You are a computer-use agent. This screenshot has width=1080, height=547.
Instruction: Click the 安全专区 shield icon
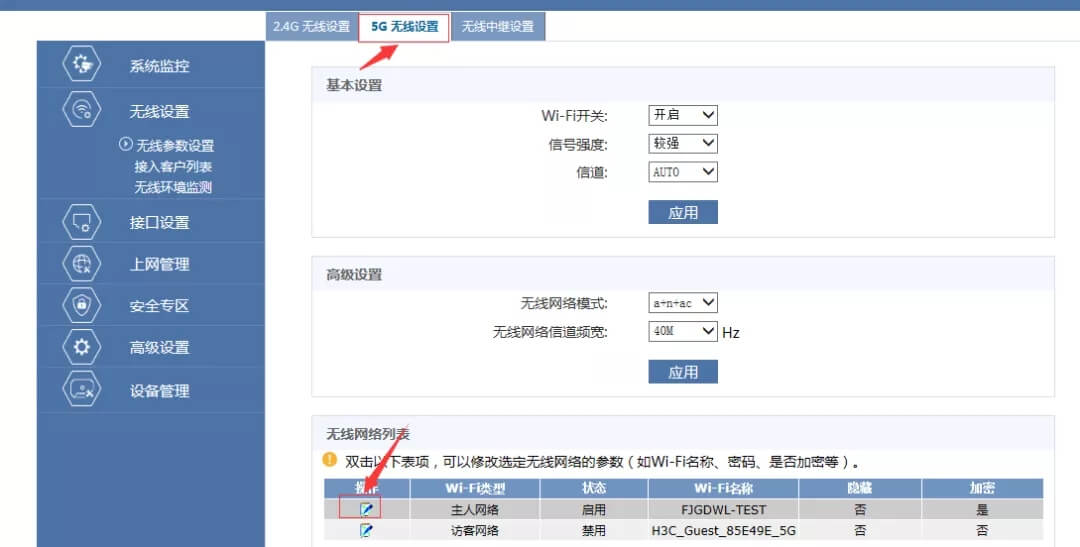pyautogui.click(x=82, y=305)
